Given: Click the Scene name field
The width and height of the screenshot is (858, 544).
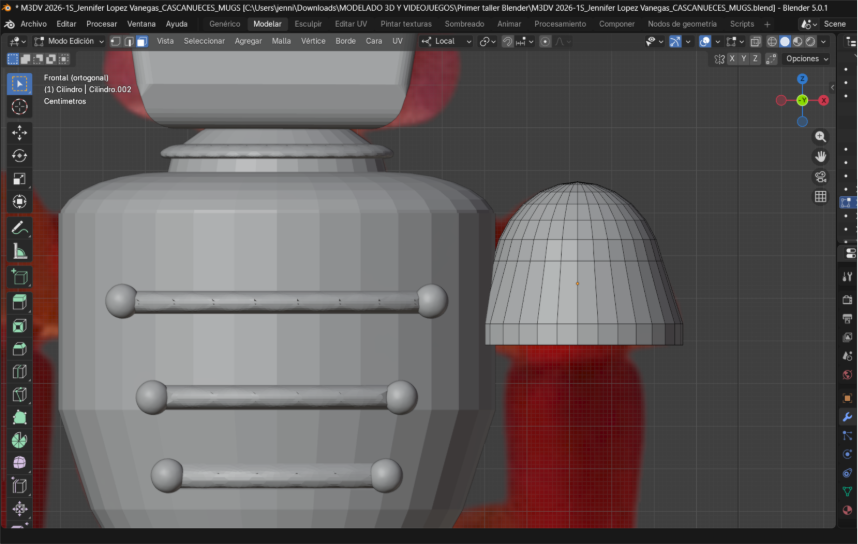Looking at the screenshot, I should coord(834,23).
